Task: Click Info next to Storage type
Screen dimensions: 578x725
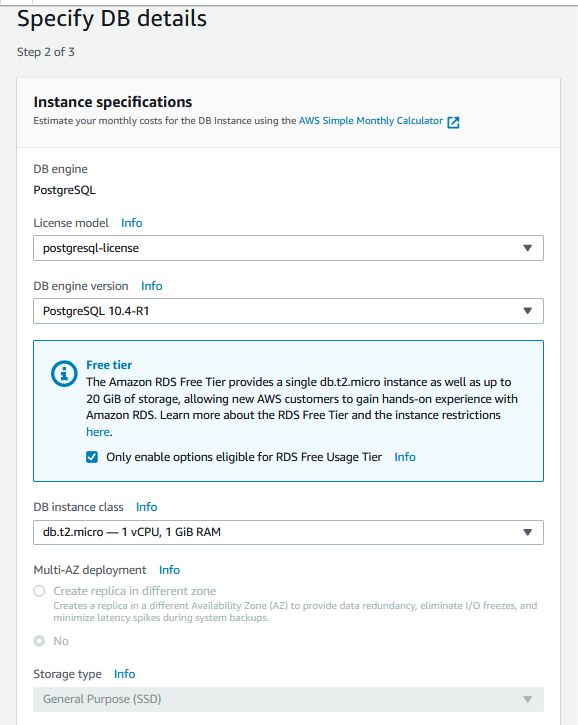Action: tap(125, 674)
